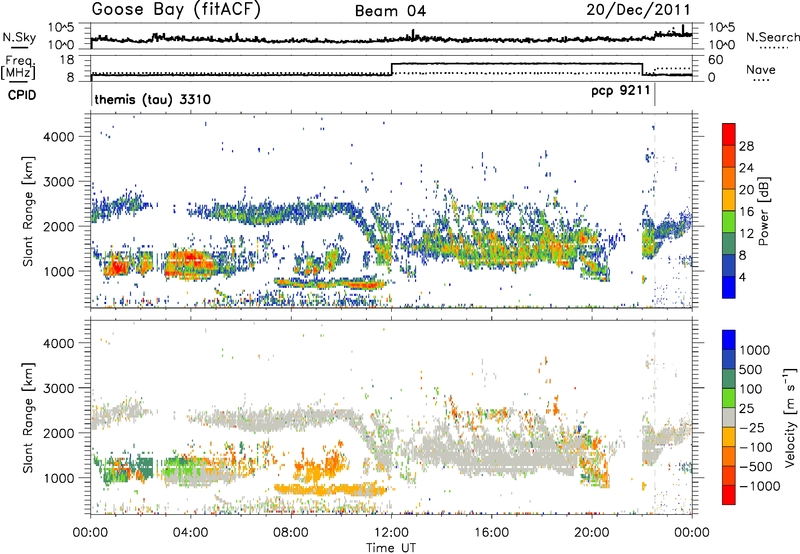Click the power panel 'Slant Range [km]' label
This screenshot has width=800, height=554.
click(x=28, y=211)
